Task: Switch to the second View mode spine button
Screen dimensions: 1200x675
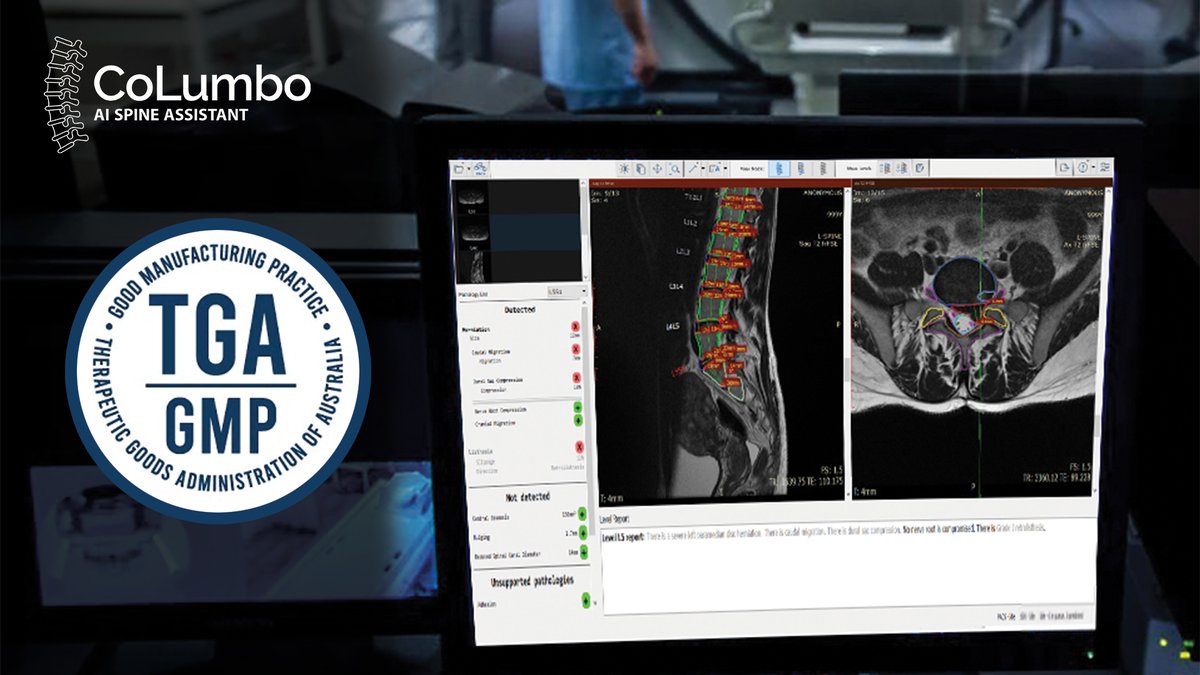Action: [801, 169]
